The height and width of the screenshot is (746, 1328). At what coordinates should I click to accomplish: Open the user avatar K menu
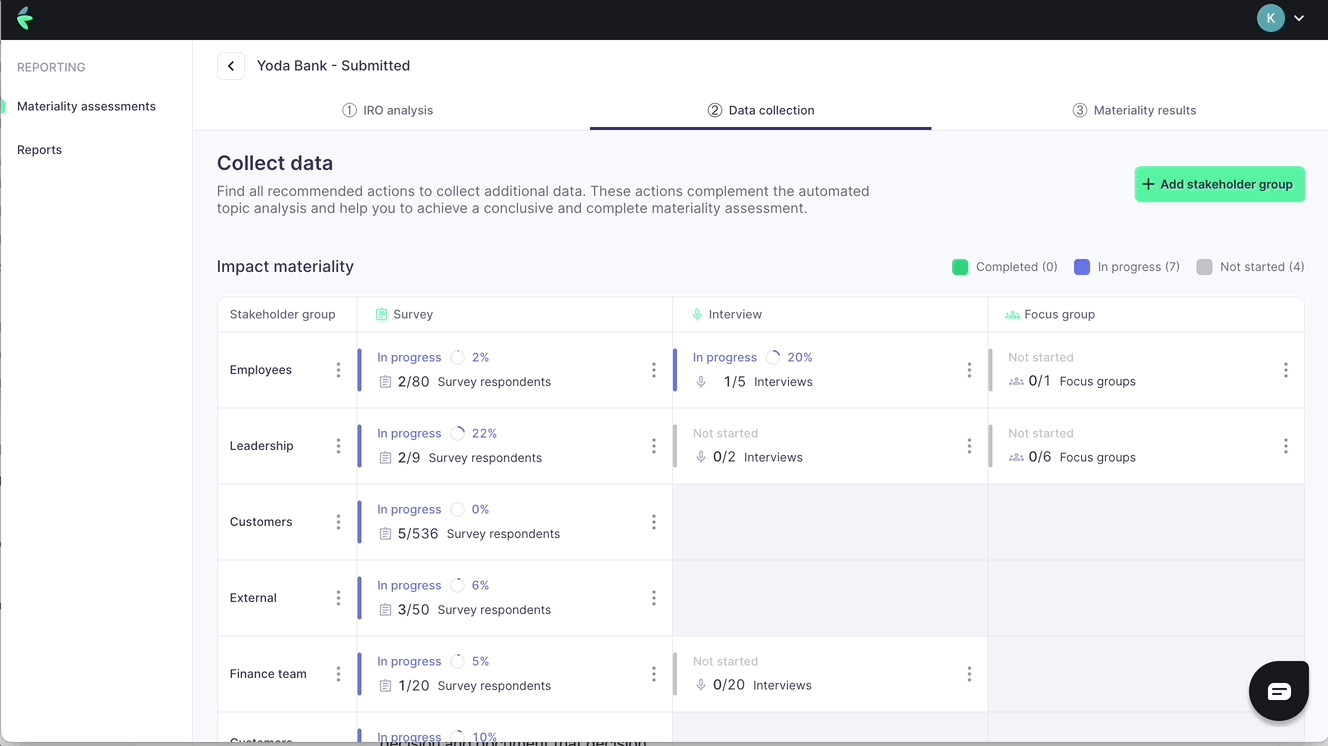1270,18
